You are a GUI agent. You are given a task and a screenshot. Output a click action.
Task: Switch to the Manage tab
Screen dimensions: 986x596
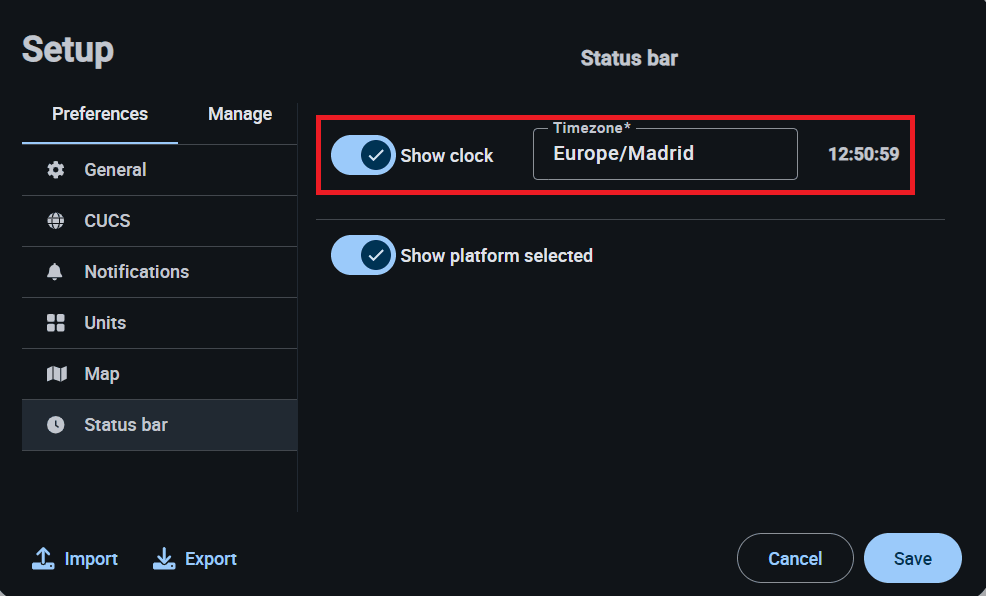pyautogui.click(x=240, y=114)
